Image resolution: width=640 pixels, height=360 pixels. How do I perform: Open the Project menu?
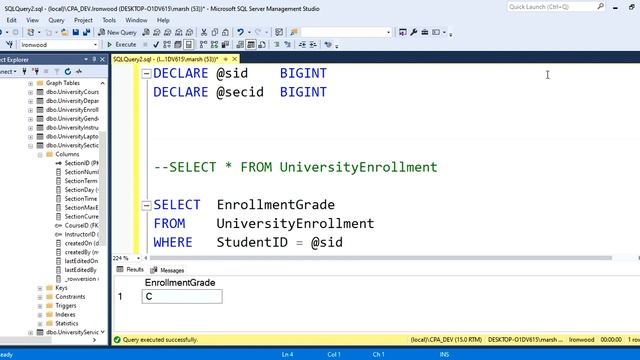pos(83,20)
